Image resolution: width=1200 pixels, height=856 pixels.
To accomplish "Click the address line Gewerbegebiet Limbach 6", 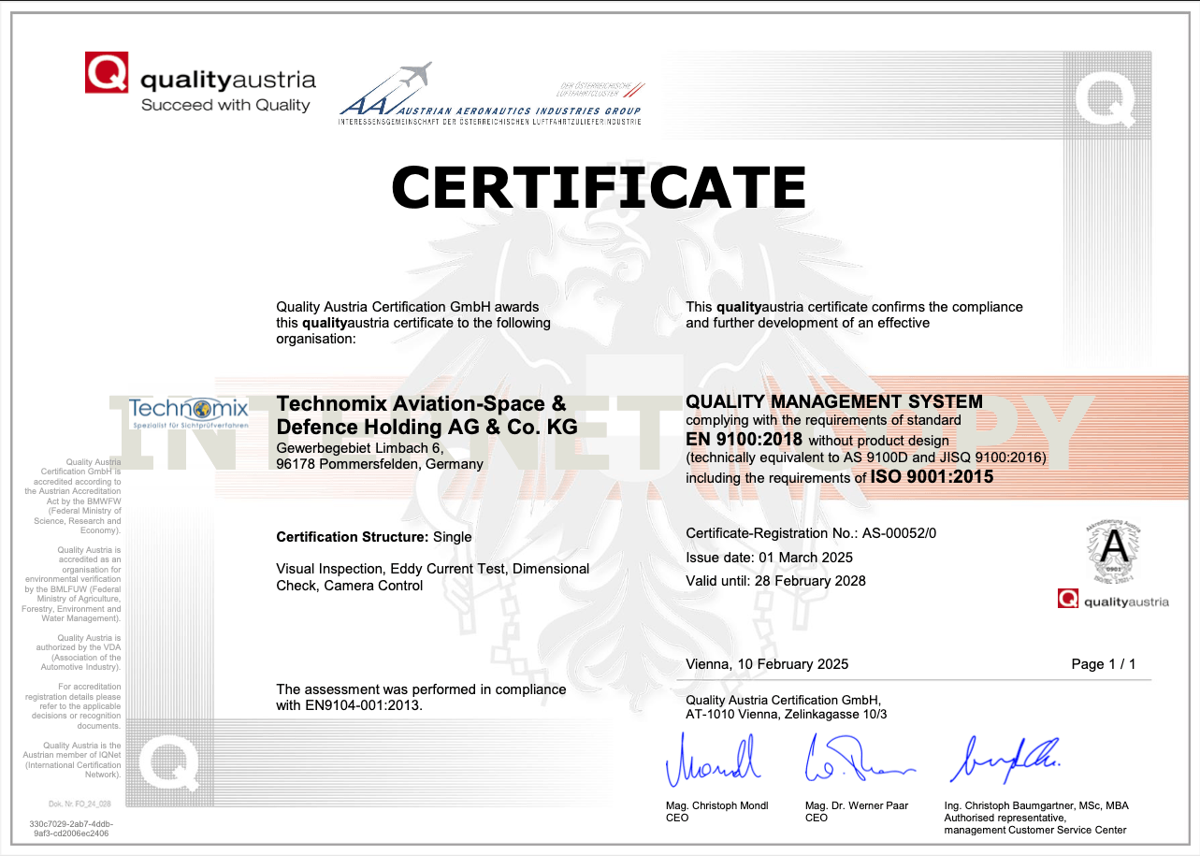I will (359, 448).
